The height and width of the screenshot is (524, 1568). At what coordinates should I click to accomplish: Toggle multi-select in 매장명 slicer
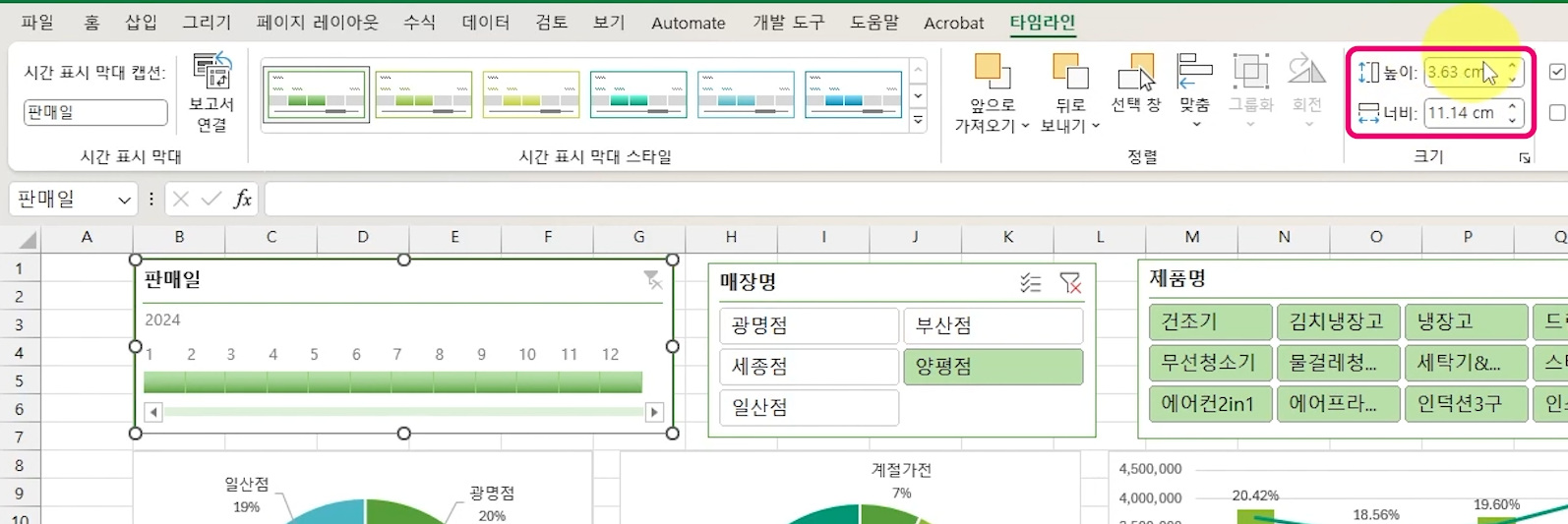[x=1030, y=283]
